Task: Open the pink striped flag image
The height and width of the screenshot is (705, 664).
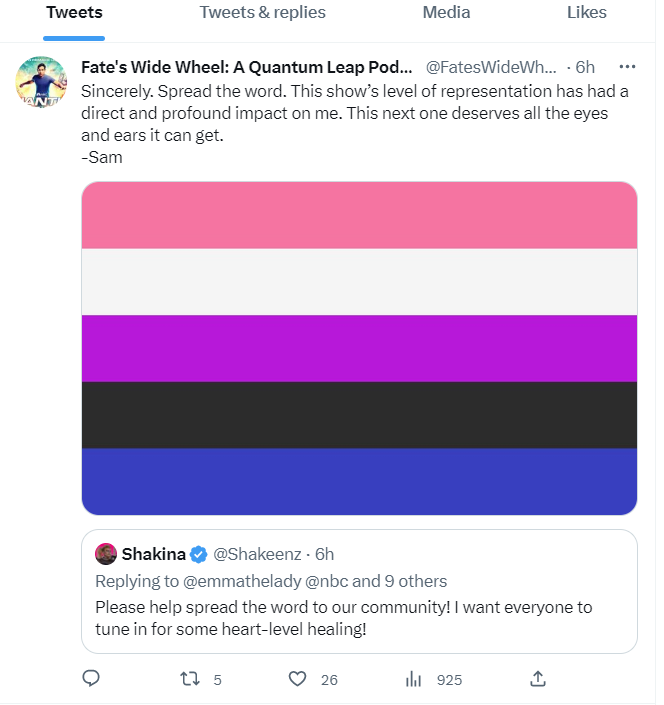Action: [359, 348]
